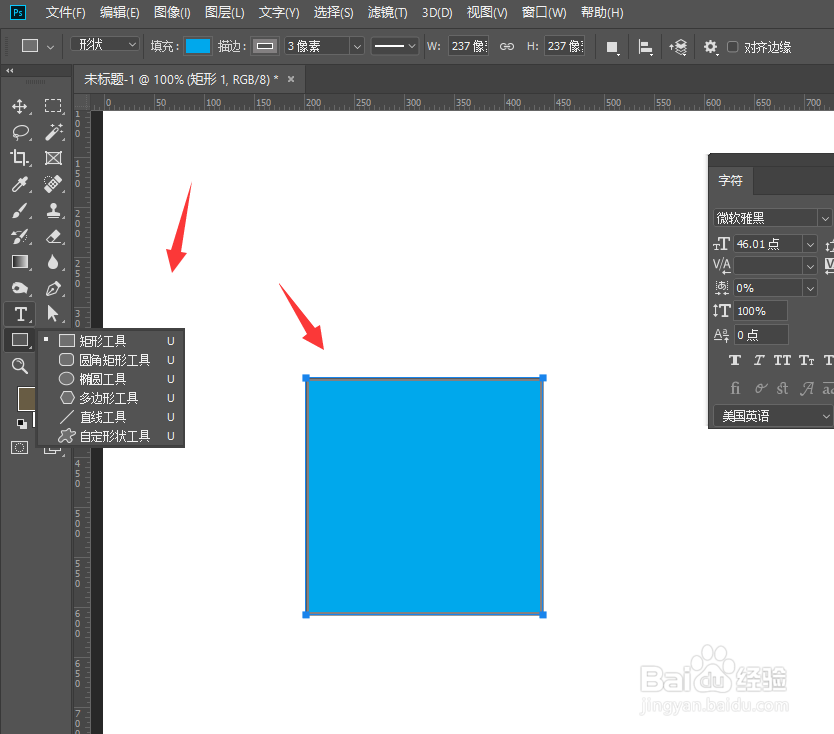Choose 直线工具 from flyout
The width and height of the screenshot is (834, 734).
[x=112, y=418]
